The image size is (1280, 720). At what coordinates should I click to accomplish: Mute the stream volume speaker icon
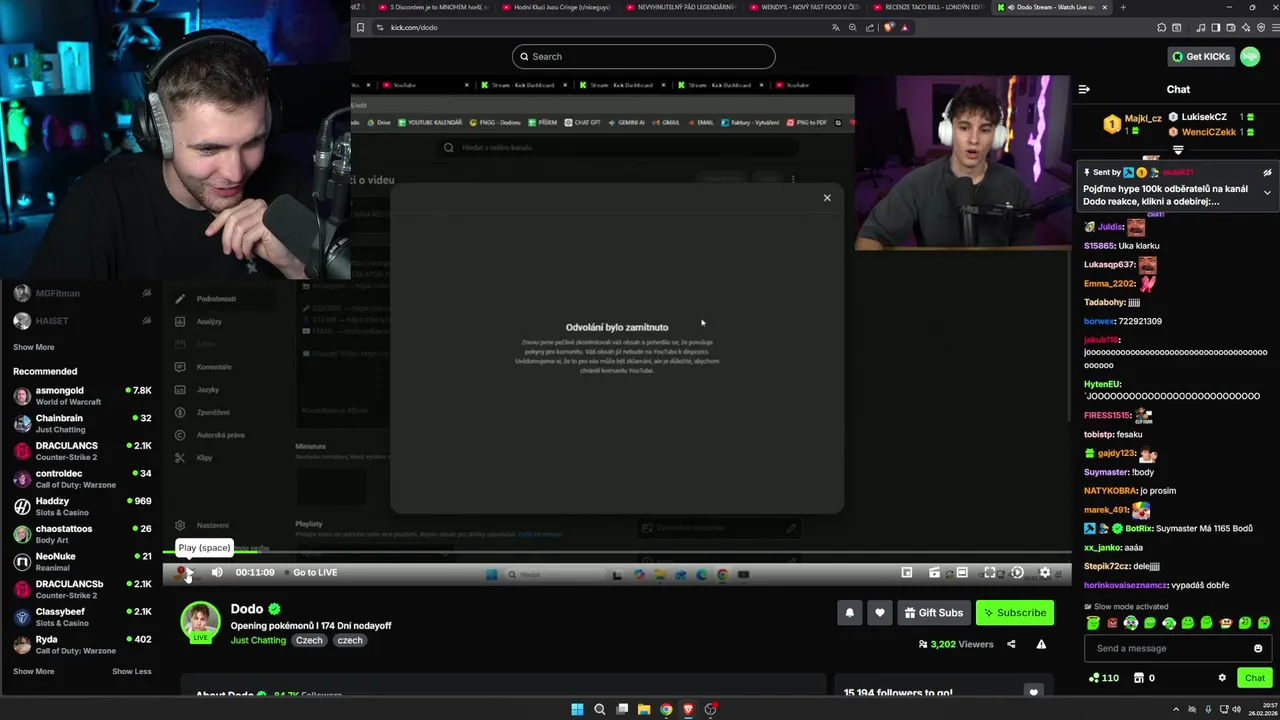[x=217, y=572]
